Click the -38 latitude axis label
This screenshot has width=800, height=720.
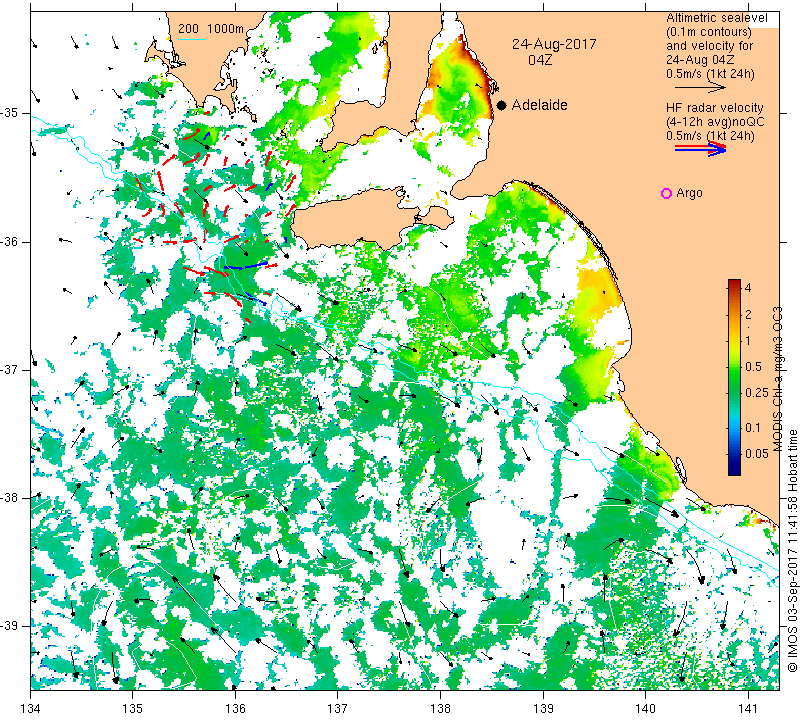coord(10,498)
